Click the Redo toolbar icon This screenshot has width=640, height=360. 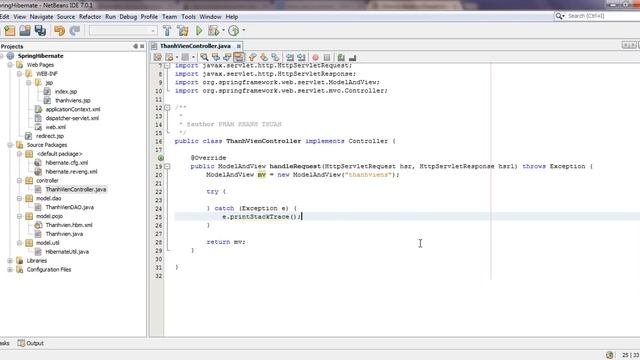pyautogui.click(x=75, y=31)
